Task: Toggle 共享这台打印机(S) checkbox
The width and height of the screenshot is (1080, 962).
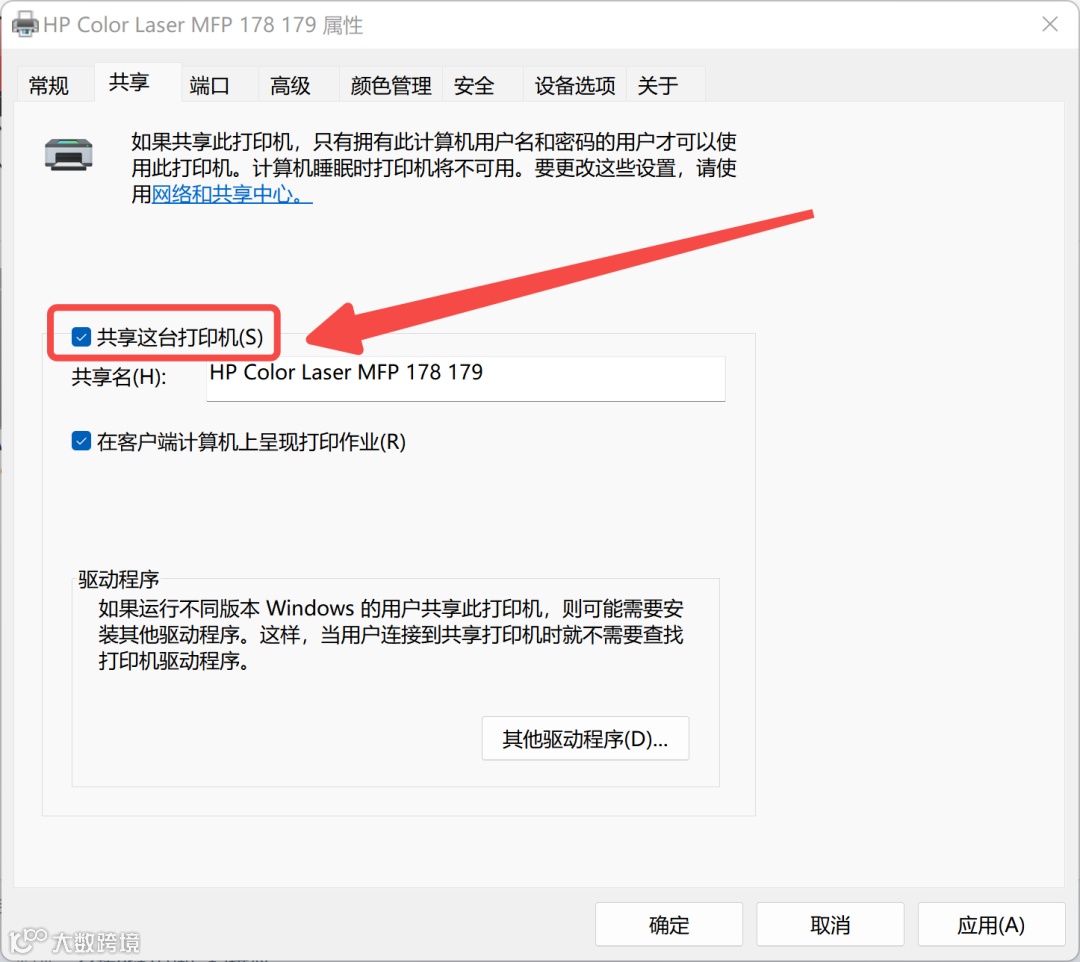Action: (81, 337)
